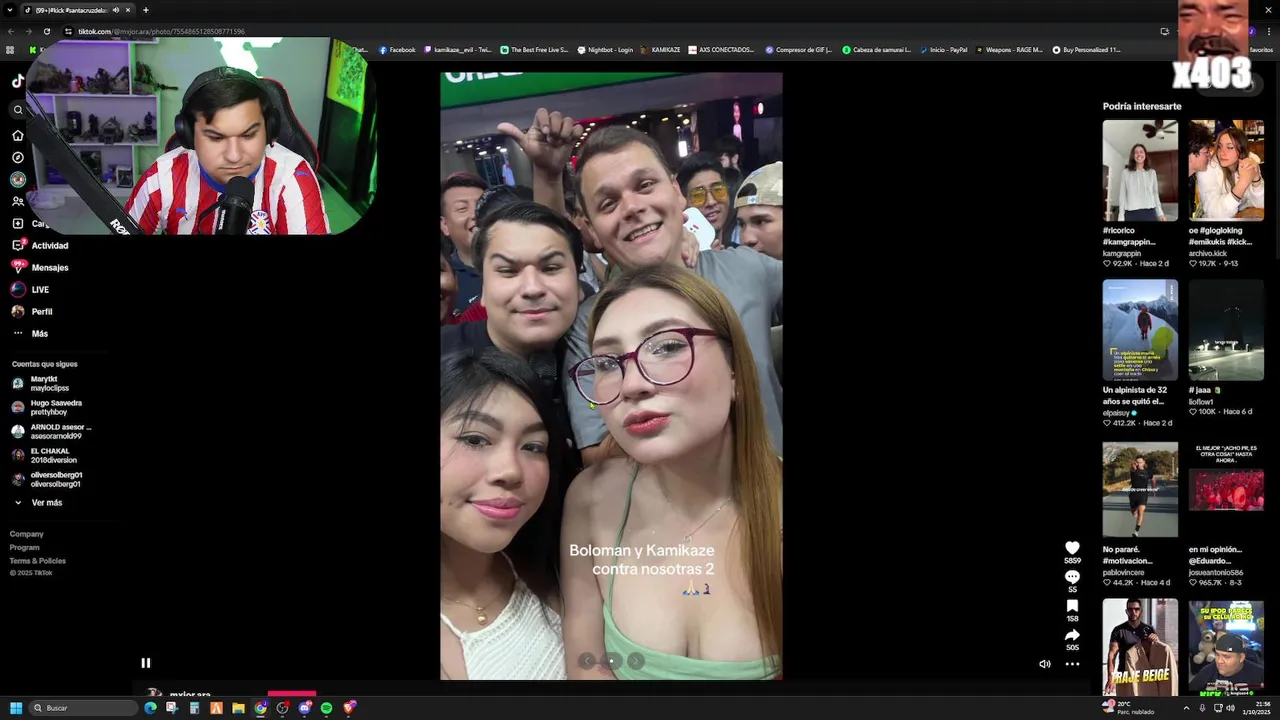Share the post with the arrow icon
Screen dimensions: 1280x720
(x=1072, y=635)
